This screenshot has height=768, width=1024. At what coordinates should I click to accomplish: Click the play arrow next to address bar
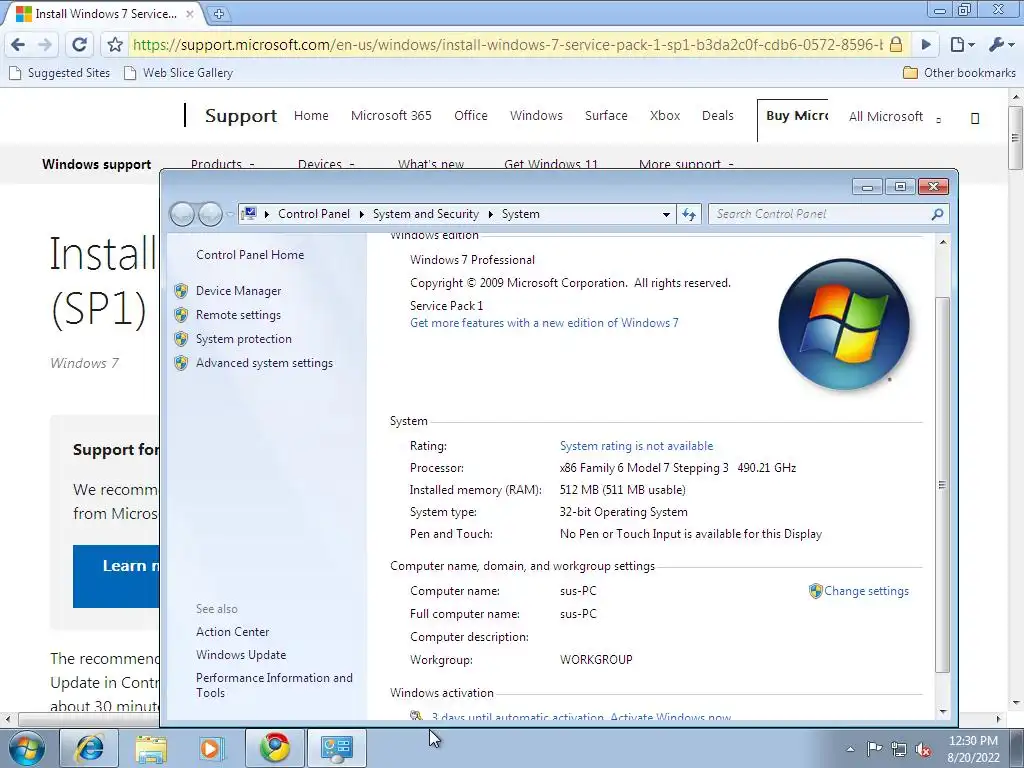pyautogui.click(x=925, y=44)
